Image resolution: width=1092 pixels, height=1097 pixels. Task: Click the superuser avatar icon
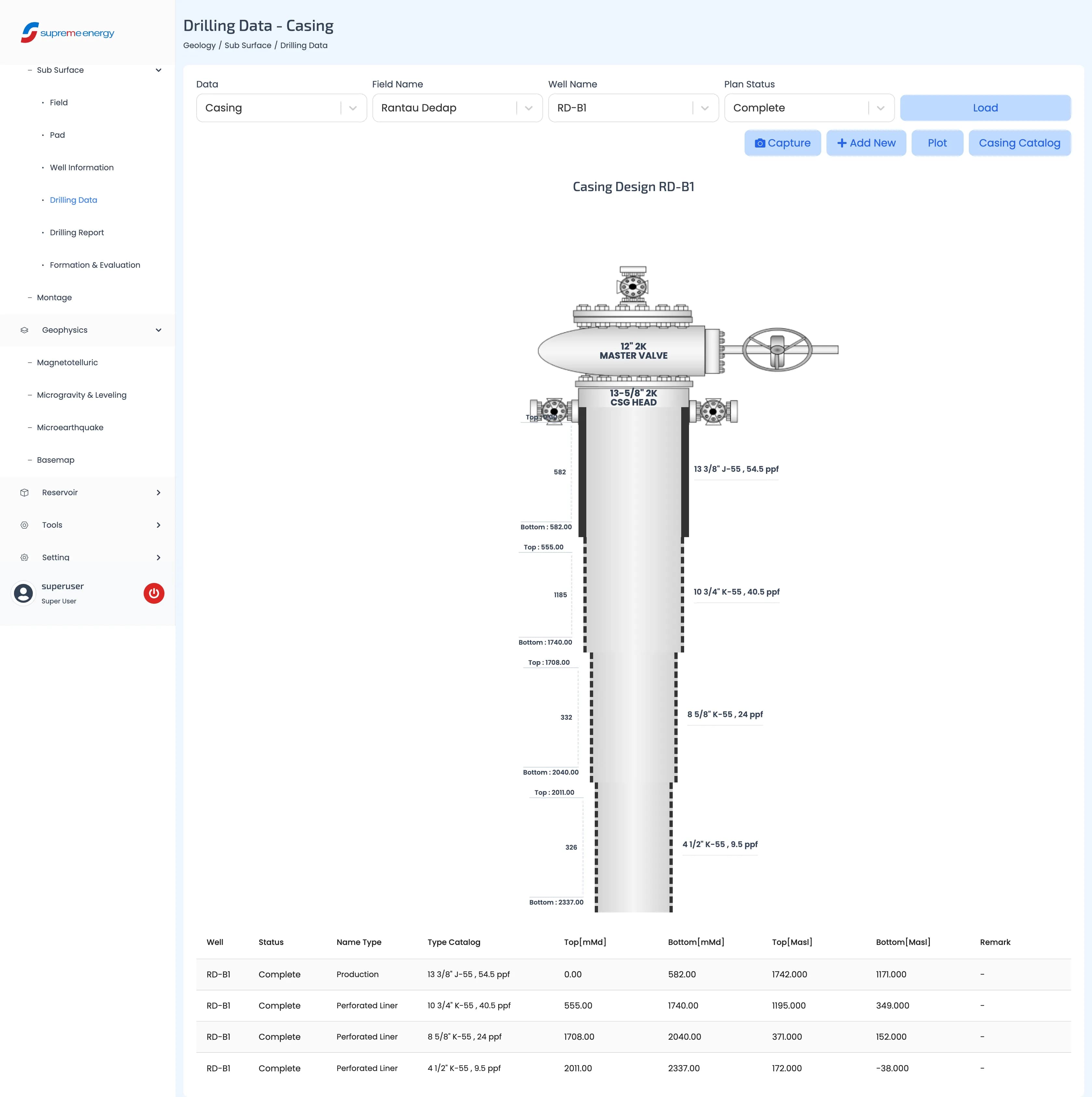[x=23, y=593]
